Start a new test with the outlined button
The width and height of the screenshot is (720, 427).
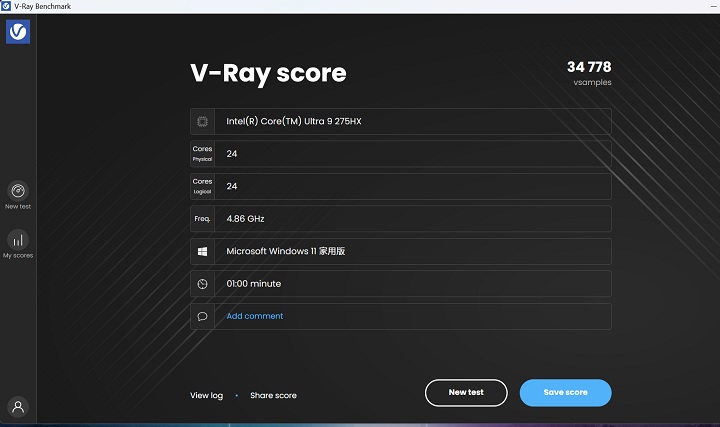[x=466, y=393]
